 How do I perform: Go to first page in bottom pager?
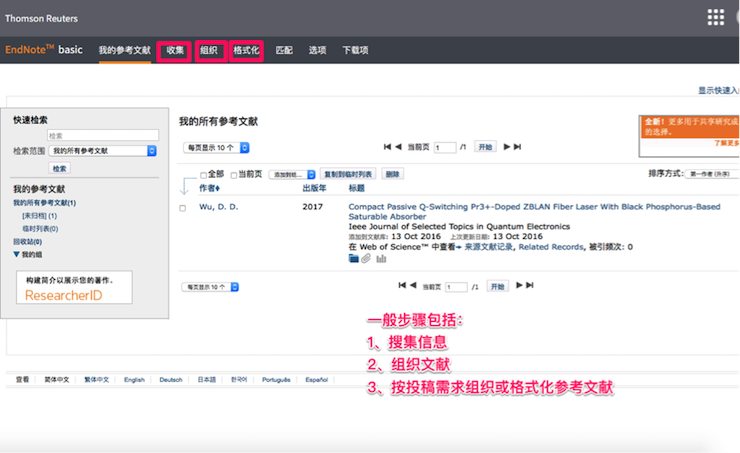(402, 285)
